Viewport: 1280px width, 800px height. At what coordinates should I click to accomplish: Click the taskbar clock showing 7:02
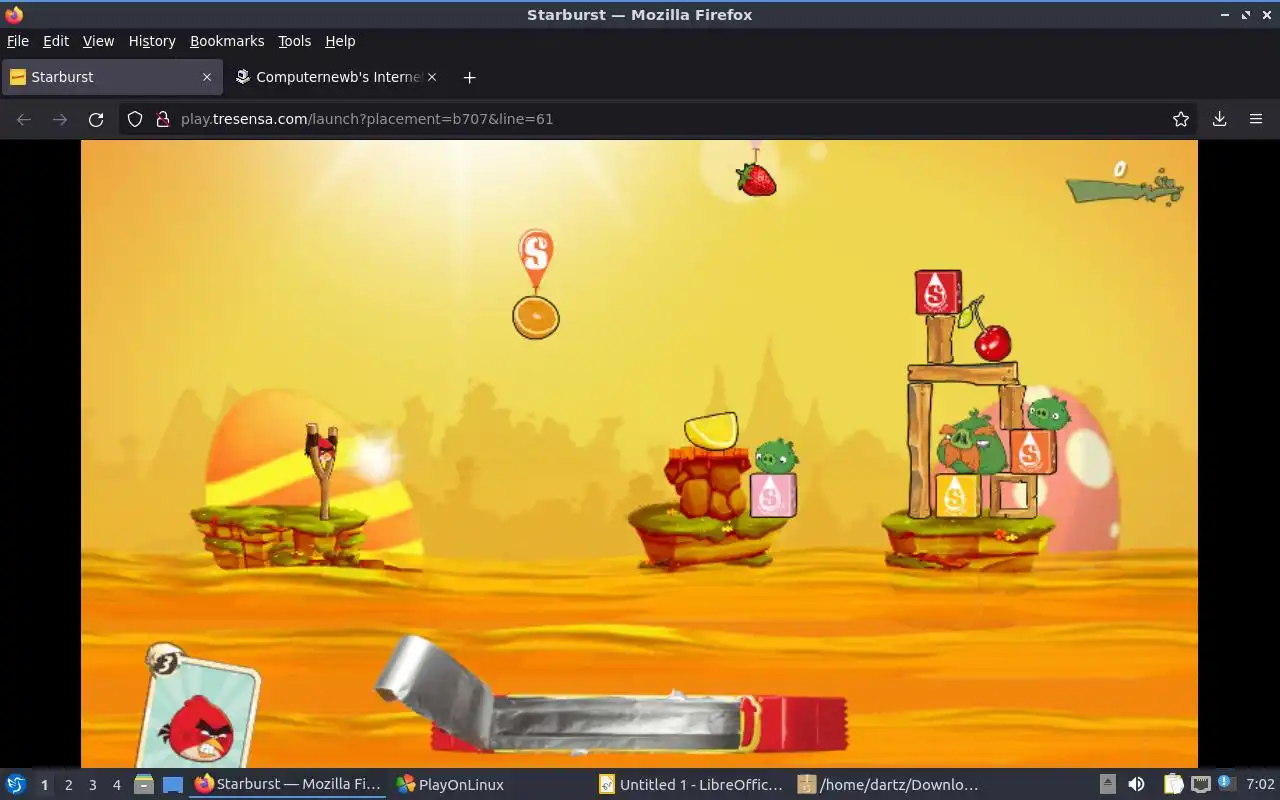coord(1260,785)
